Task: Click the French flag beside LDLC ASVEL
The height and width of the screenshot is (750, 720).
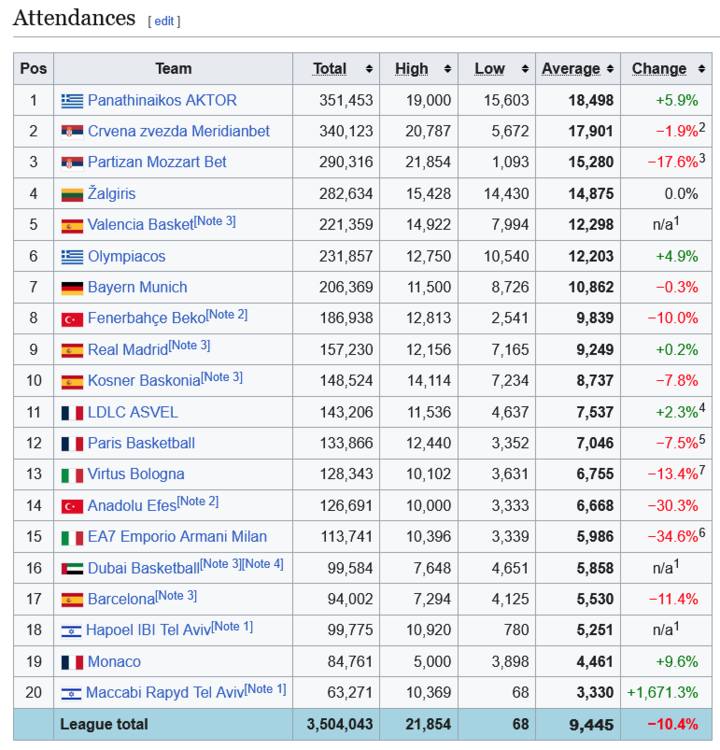Action: (72, 413)
